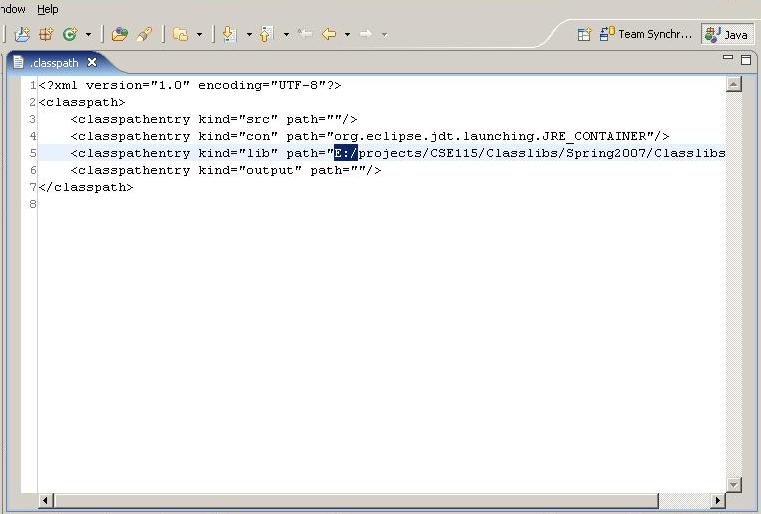This screenshot has height=514, width=761.
Task: Open the Help menu
Action: click(x=48, y=9)
